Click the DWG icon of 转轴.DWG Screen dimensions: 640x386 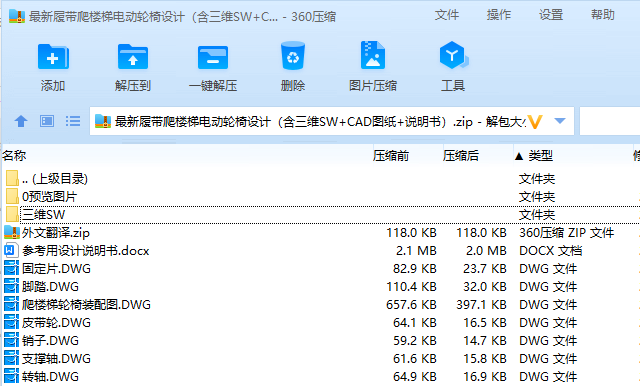click(11, 376)
